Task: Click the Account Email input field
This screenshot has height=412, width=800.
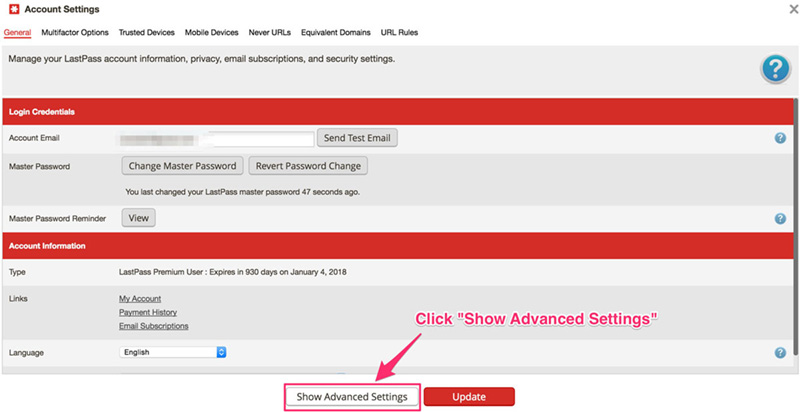Action: [x=216, y=138]
